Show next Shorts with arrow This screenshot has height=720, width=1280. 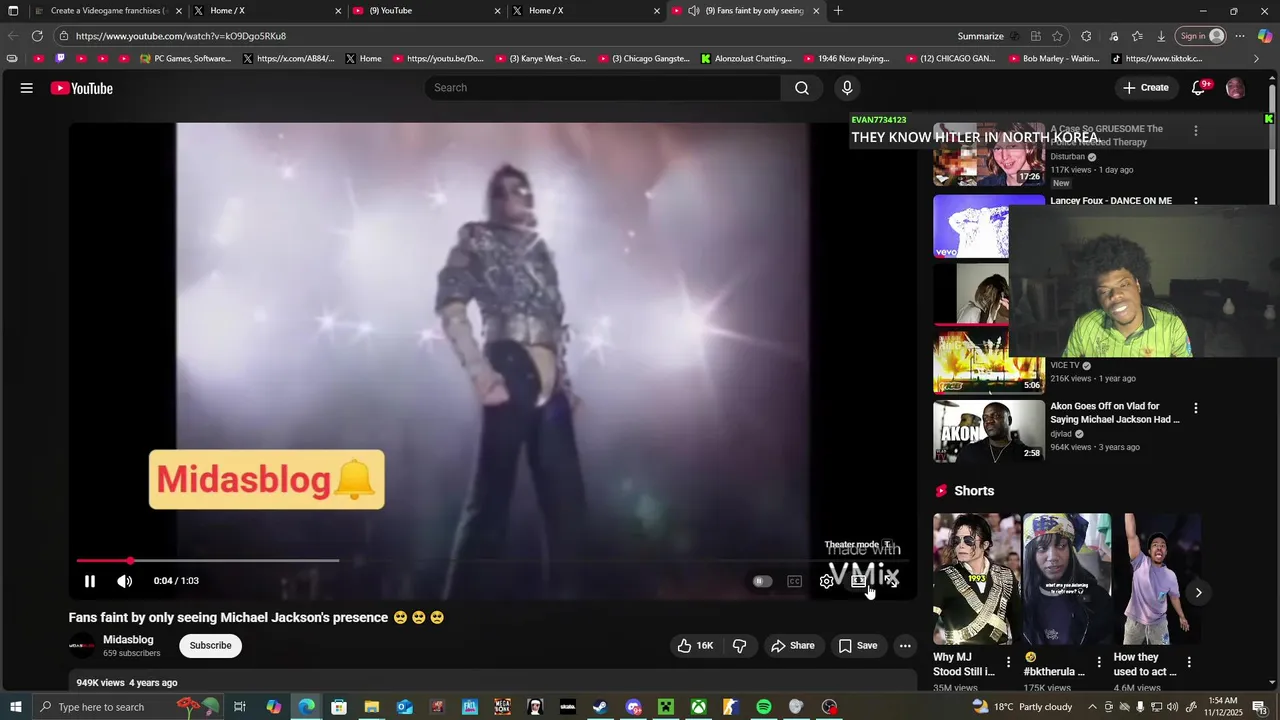point(1199,593)
